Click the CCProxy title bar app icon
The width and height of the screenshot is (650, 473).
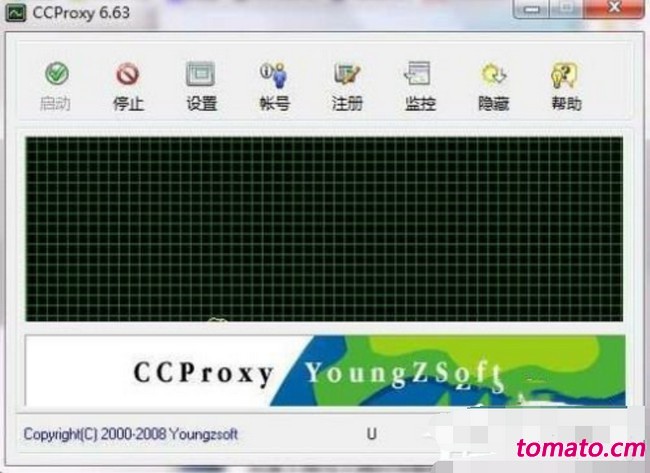(x=15, y=13)
